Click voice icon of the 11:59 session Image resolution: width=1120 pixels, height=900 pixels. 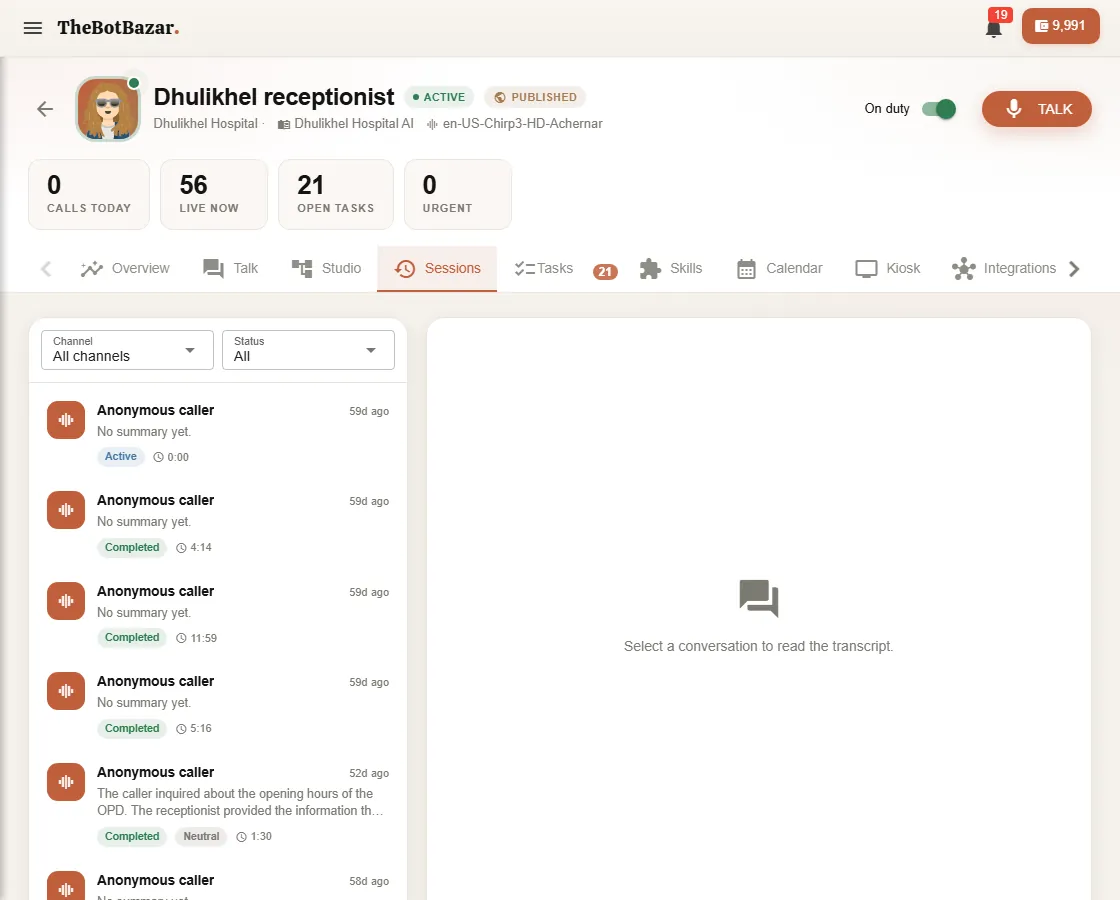[66, 601]
